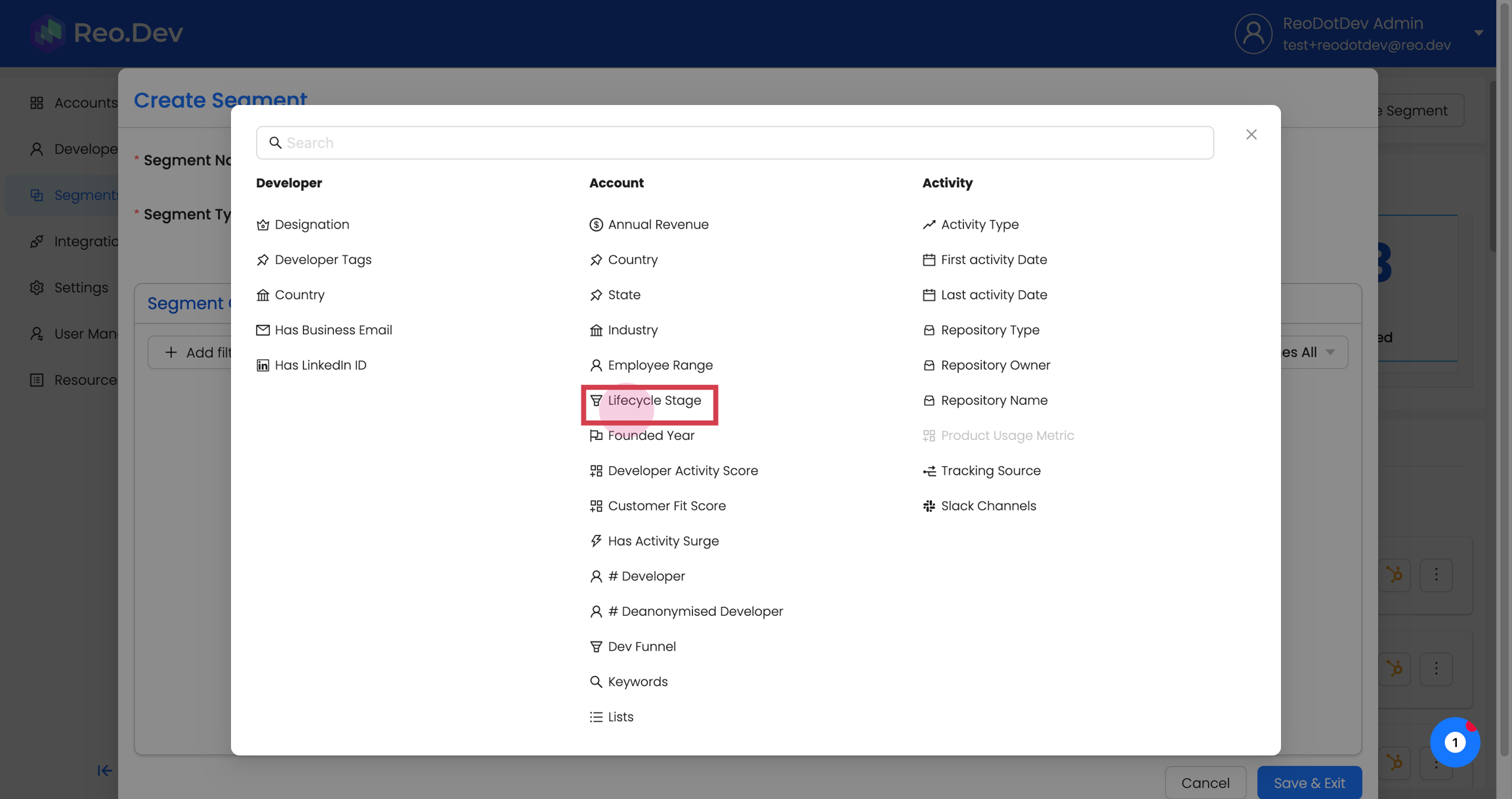Click the dollar icon next to Annual Revenue

[596, 225]
